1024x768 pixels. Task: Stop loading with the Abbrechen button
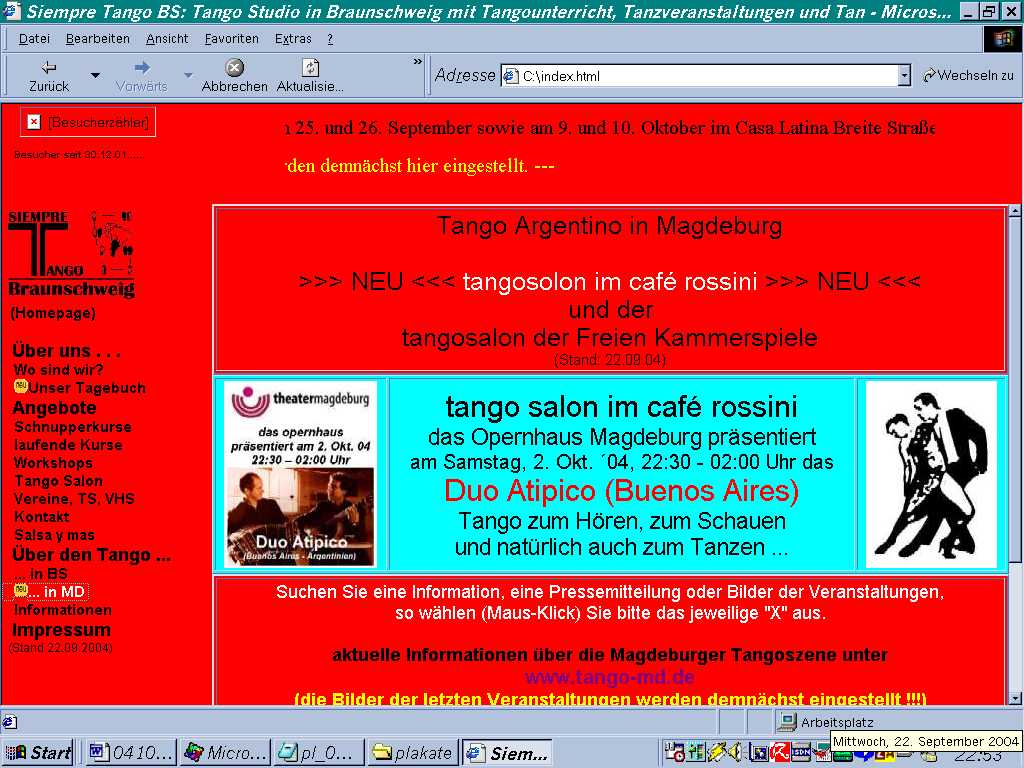(234, 76)
